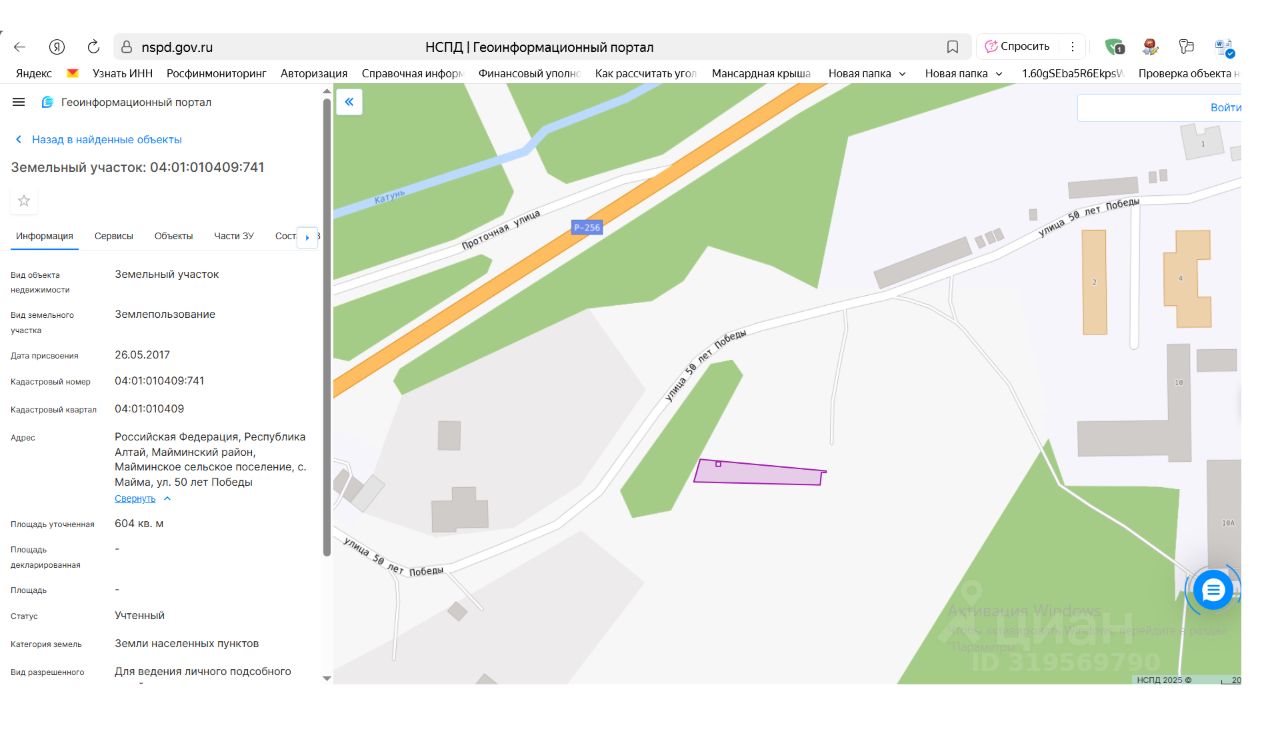
Task: Open the blue chat support bubble
Action: coord(1213,590)
